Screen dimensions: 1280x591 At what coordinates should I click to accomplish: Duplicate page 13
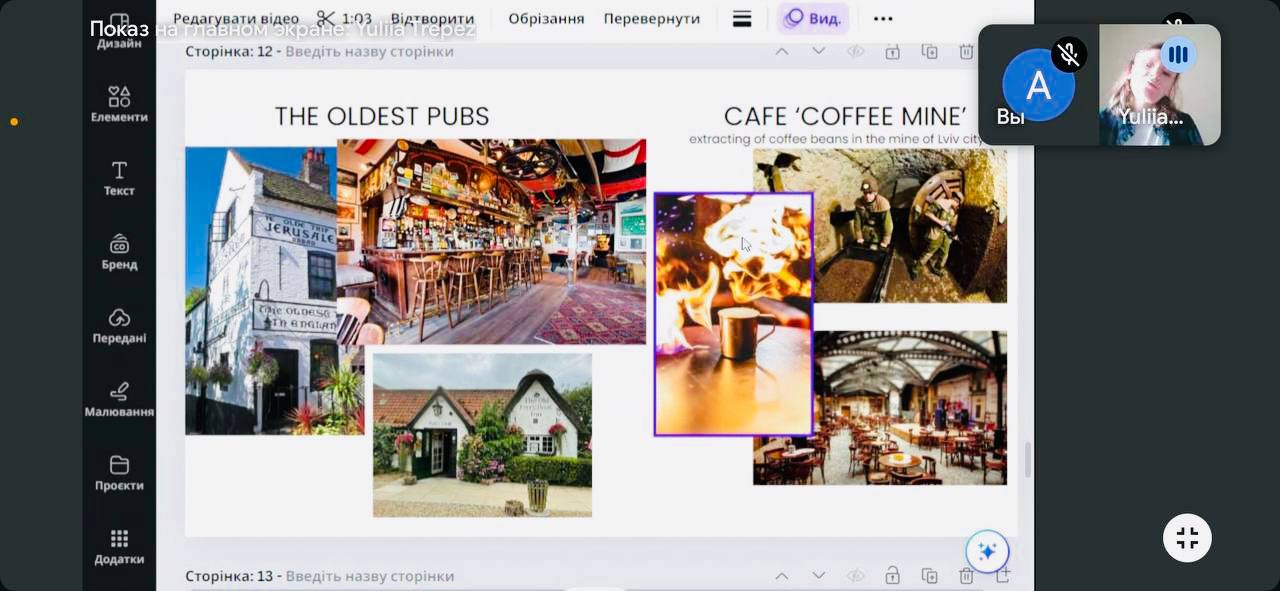point(929,575)
